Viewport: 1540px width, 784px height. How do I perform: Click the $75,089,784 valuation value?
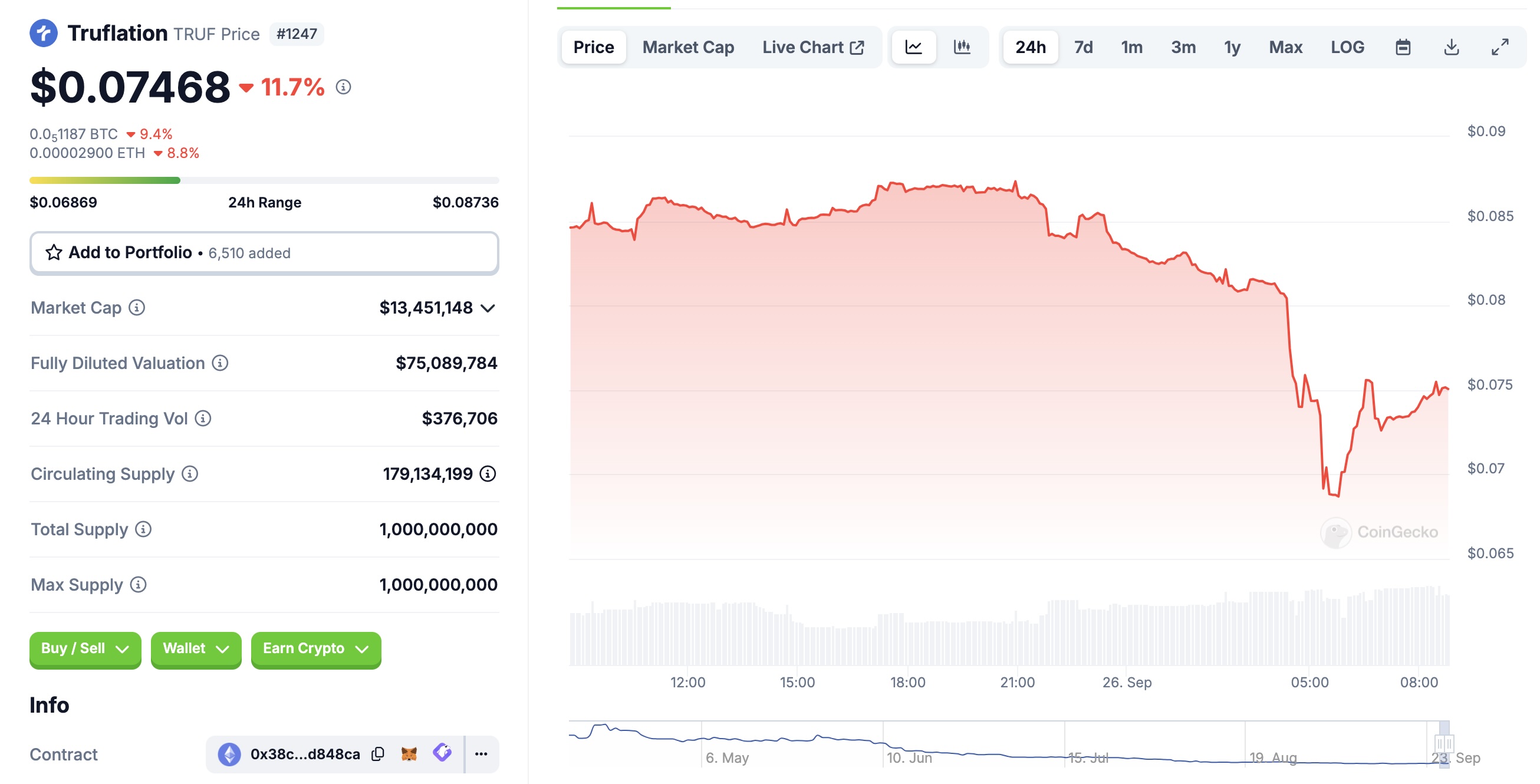(446, 363)
